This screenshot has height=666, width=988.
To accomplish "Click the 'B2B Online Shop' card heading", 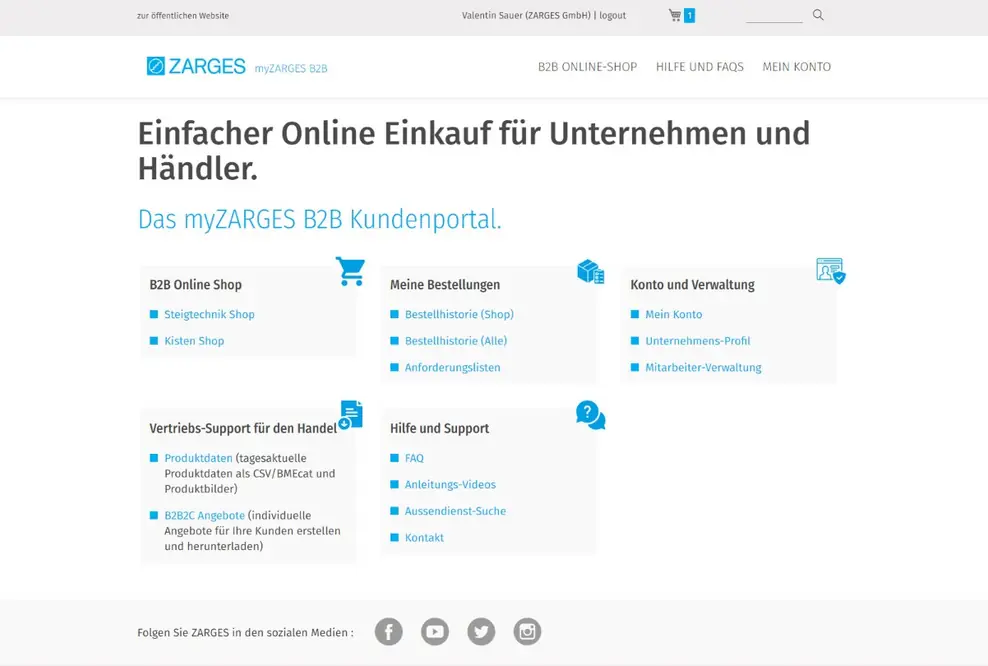I will click(195, 285).
